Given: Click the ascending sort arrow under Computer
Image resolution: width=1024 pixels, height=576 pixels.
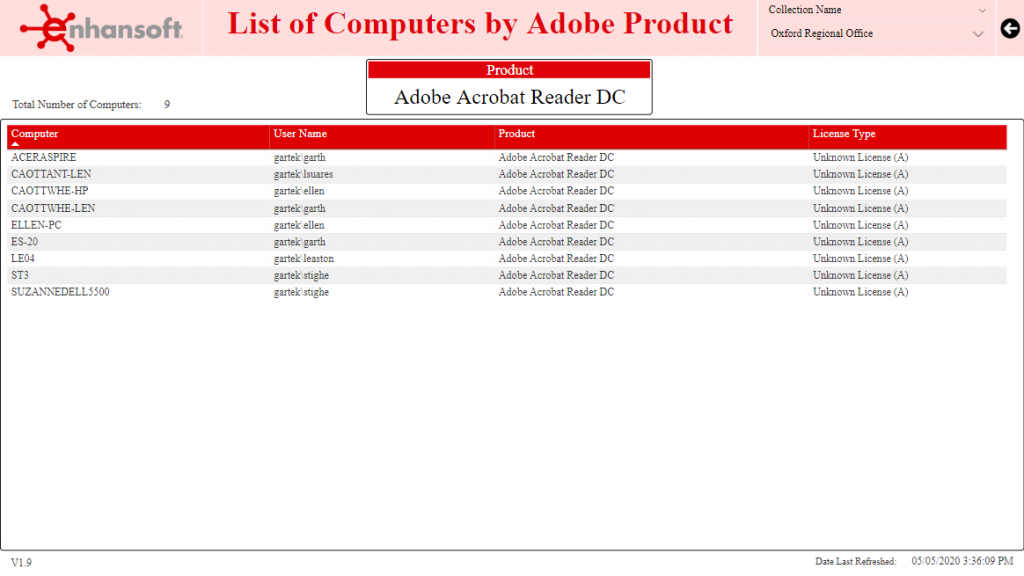Looking at the screenshot, I should pyautogui.click(x=15, y=144).
